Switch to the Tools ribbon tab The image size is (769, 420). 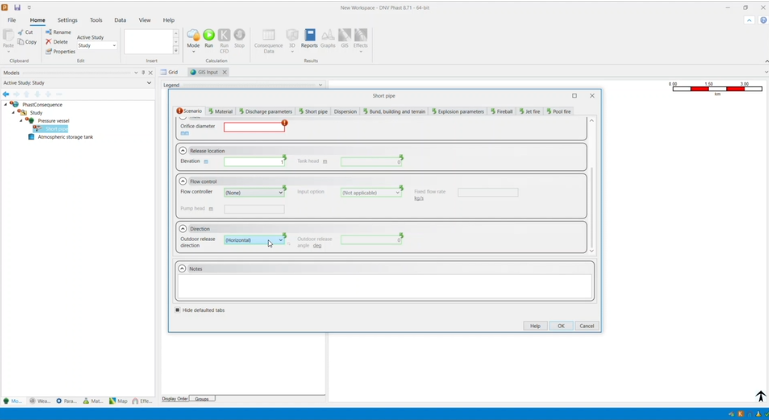pyautogui.click(x=96, y=20)
